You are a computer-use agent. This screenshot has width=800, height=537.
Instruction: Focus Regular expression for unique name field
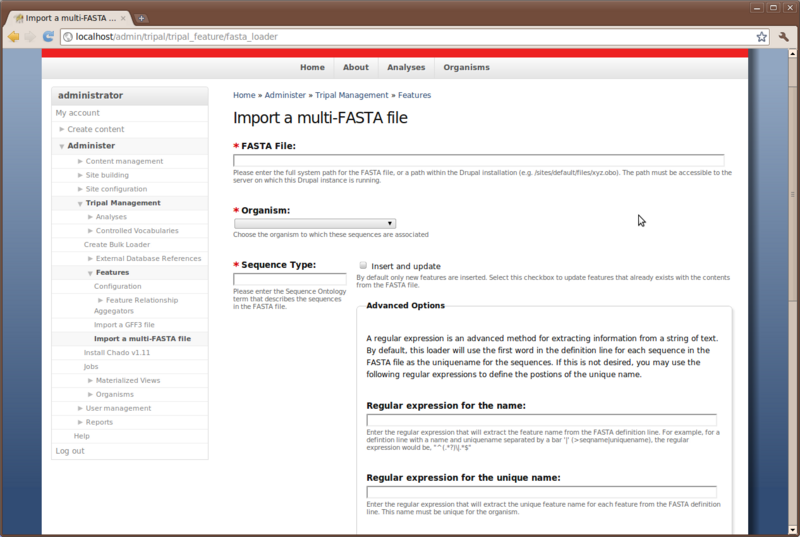click(541, 492)
